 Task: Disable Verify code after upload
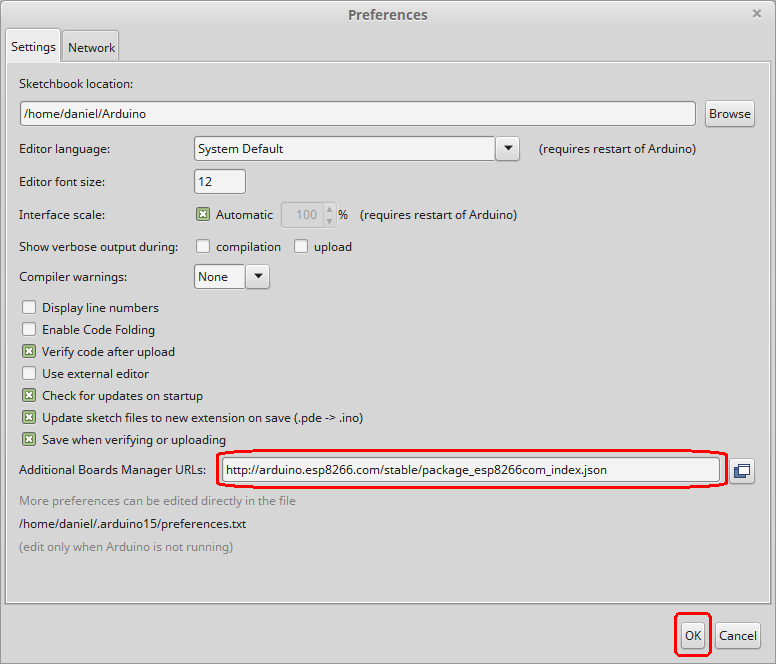point(29,352)
